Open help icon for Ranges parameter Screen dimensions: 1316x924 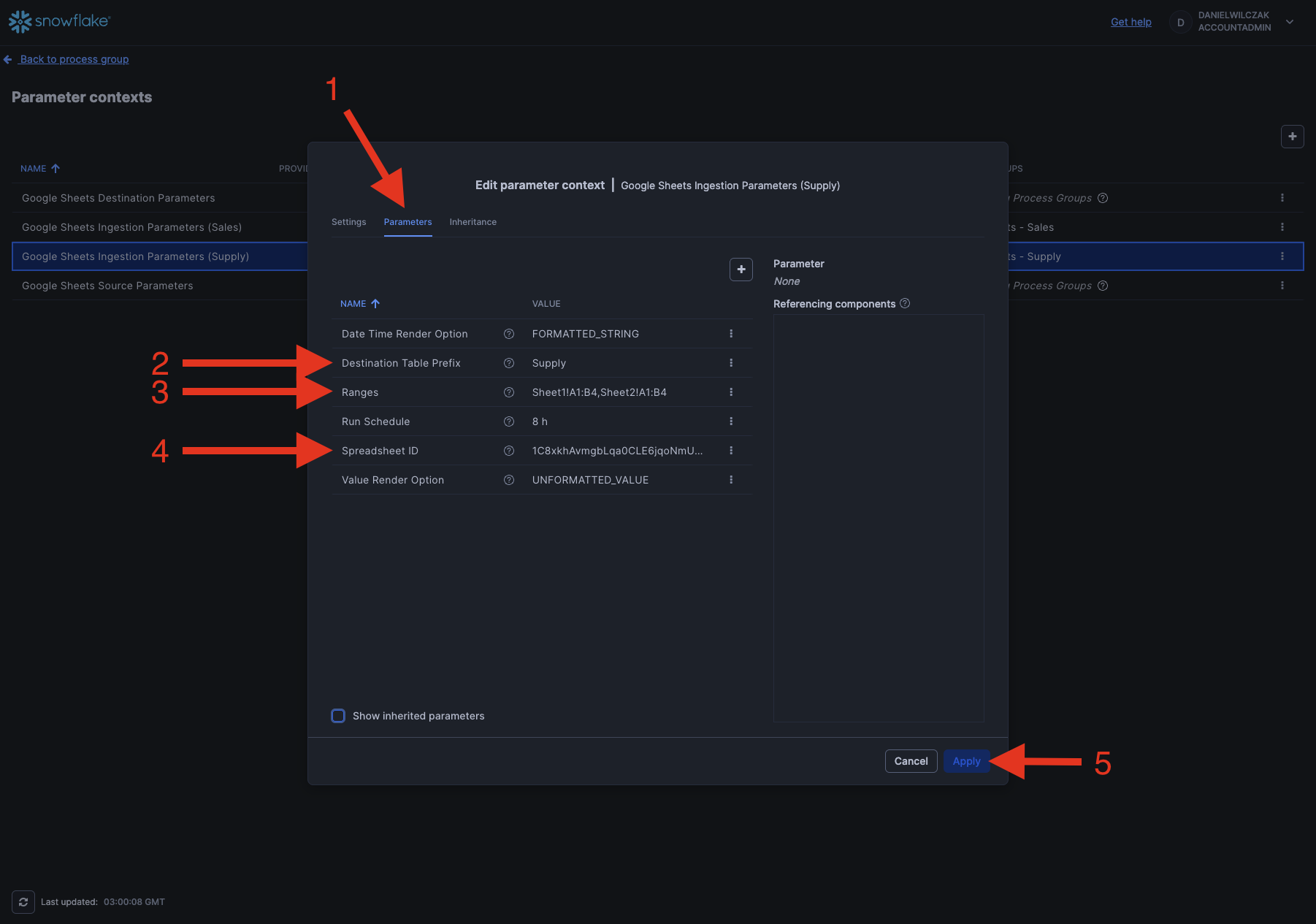point(509,392)
